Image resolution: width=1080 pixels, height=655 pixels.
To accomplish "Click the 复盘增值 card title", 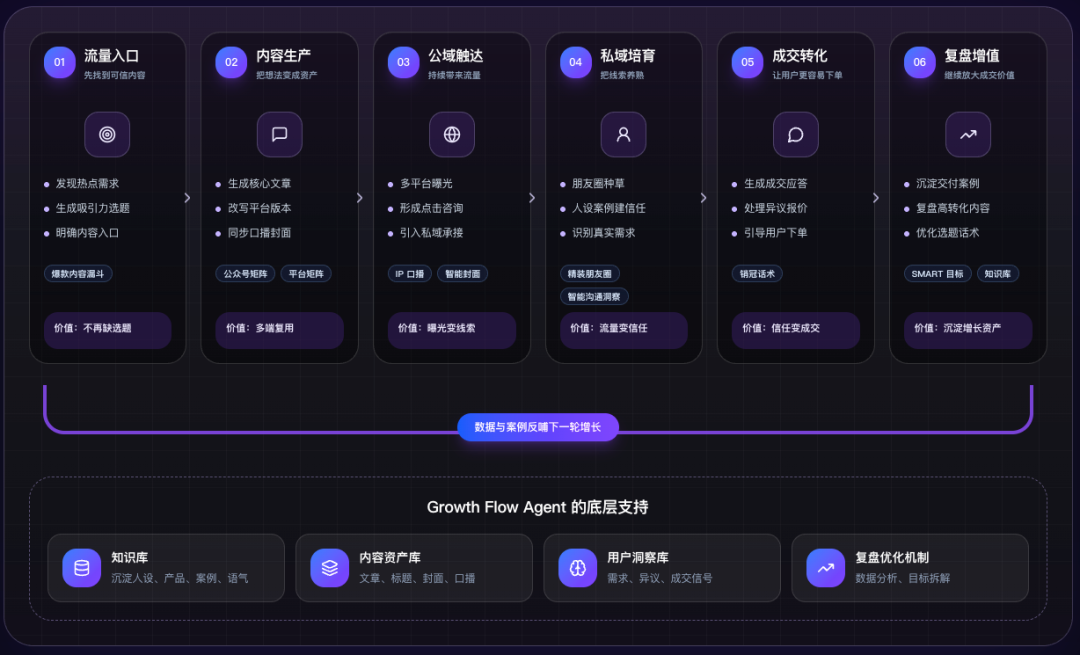I will point(972,56).
